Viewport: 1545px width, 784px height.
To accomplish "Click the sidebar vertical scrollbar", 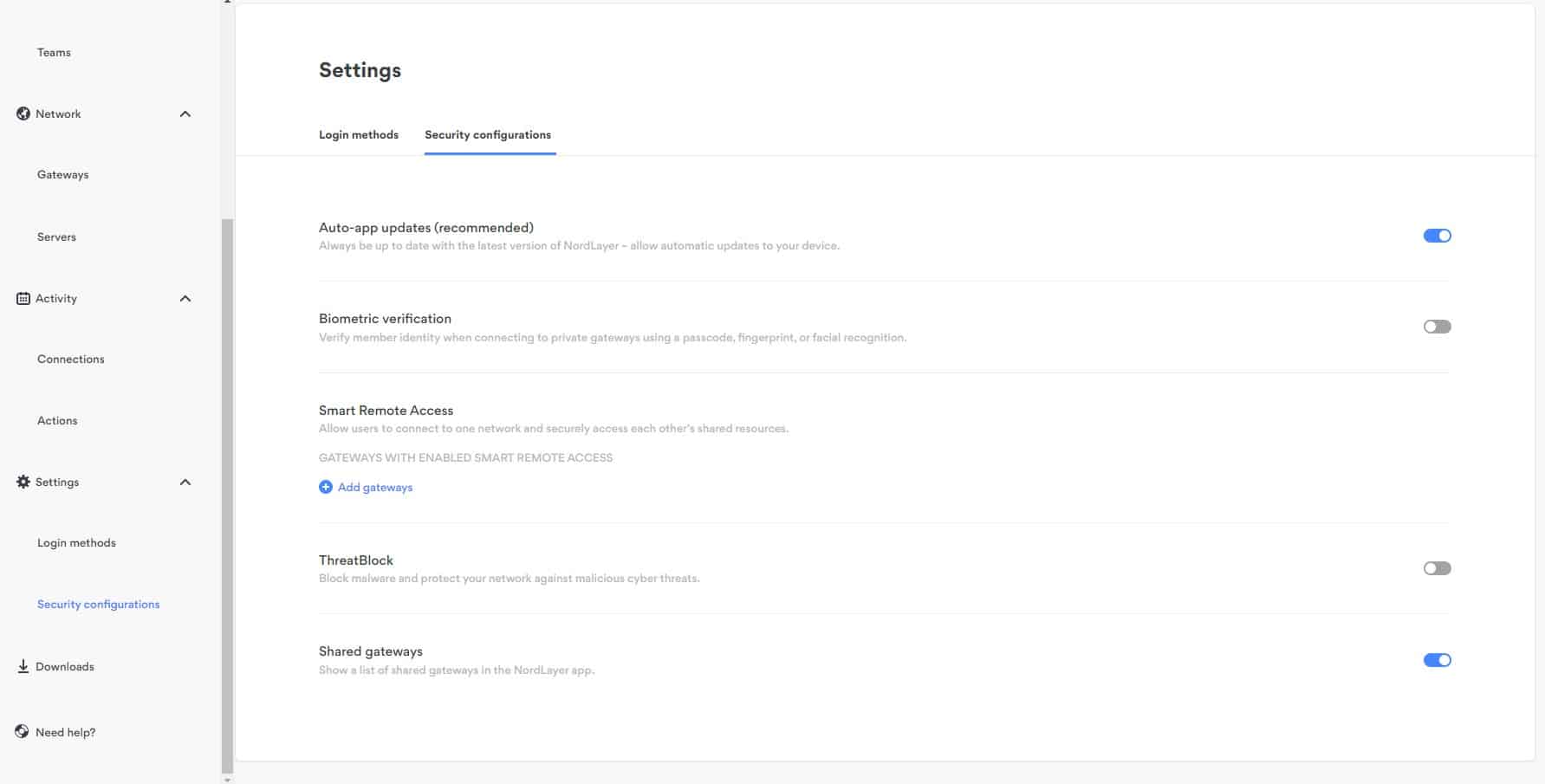I will [228, 494].
